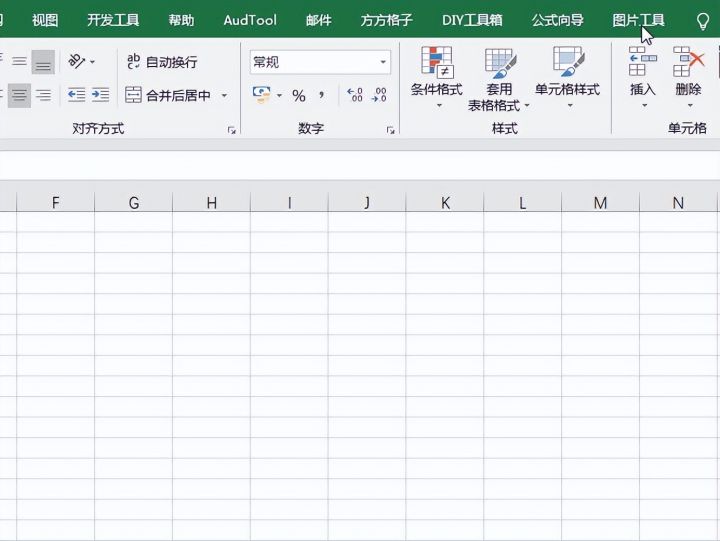Screen dimensions: 720x541
Task: Apply middle vertical alignment
Action: click(x=19, y=62)
